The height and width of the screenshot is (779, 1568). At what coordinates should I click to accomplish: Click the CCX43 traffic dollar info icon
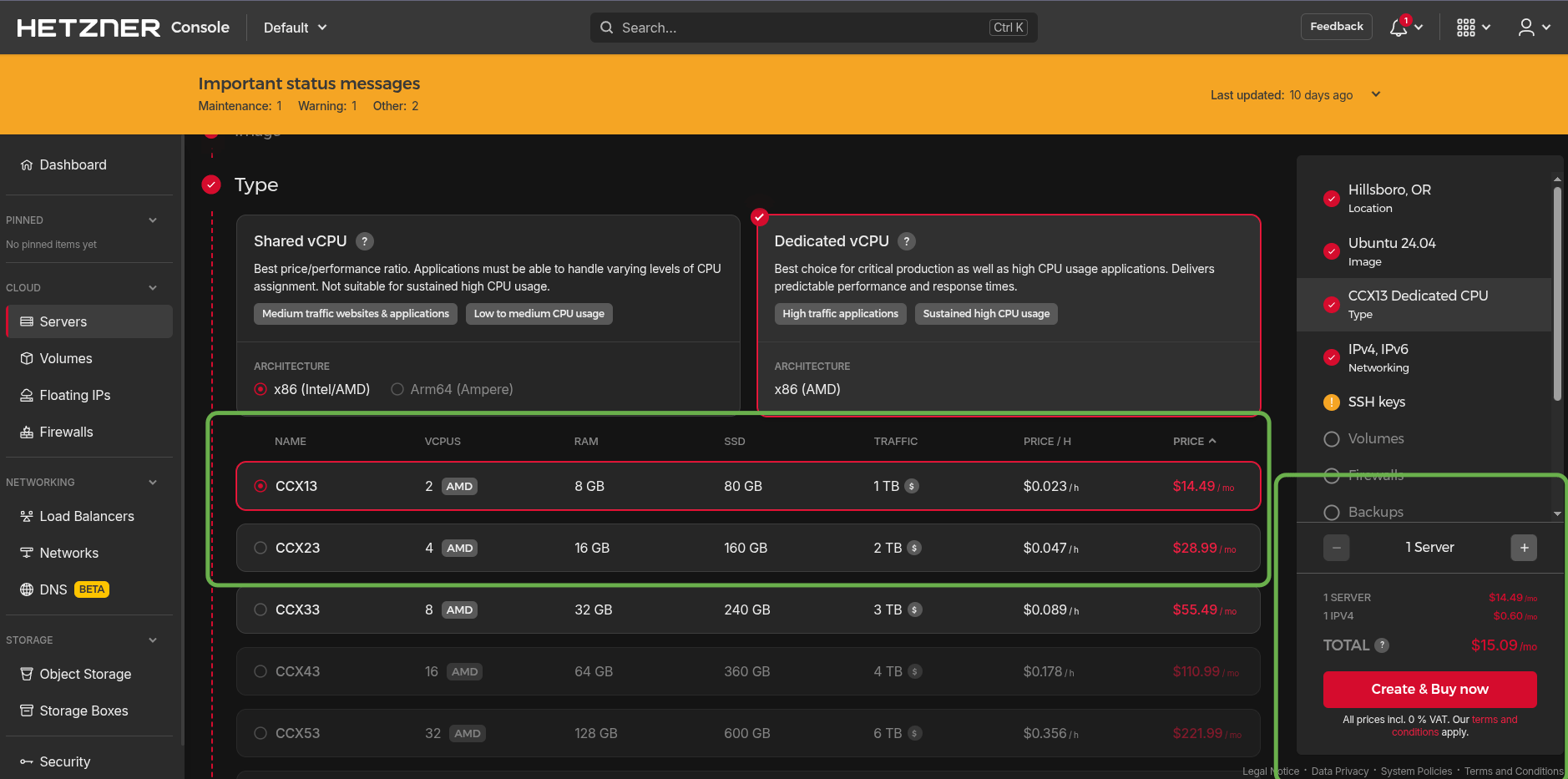point(915,671)
